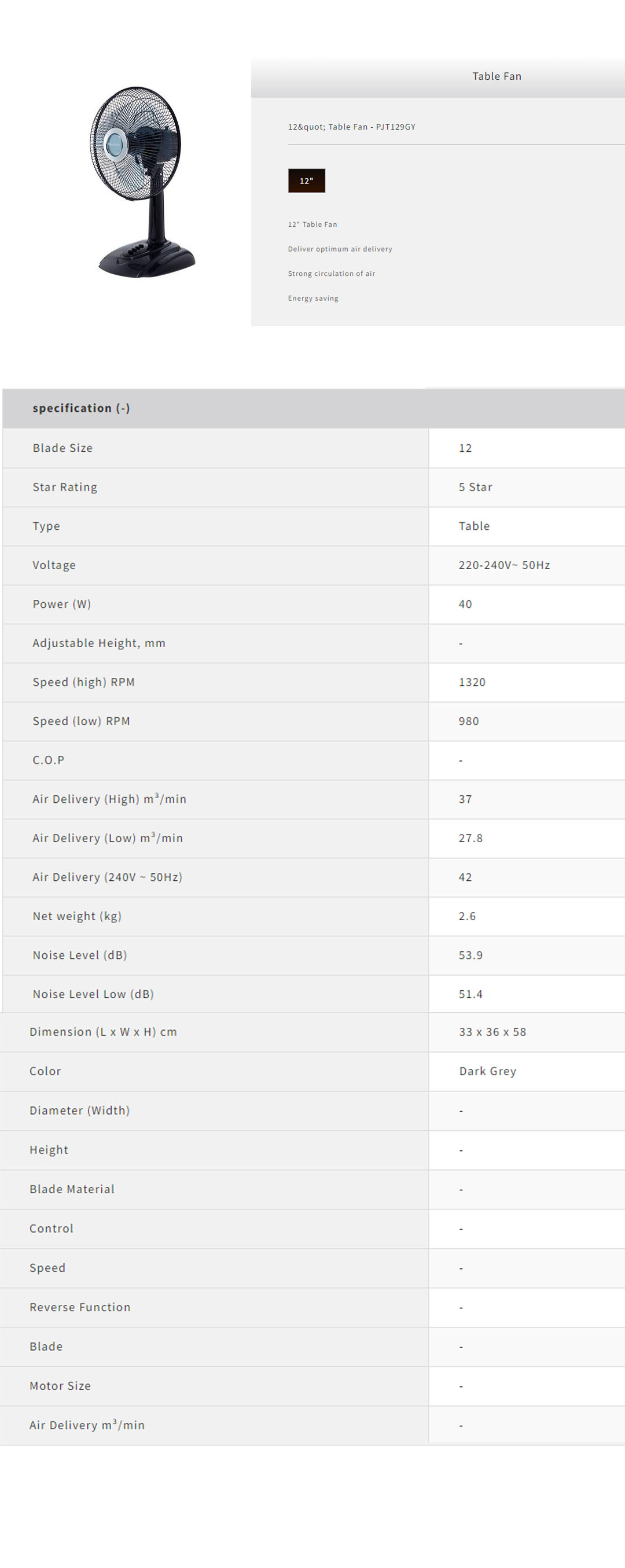Click the Noise Level (dB) value 53.9

pos(470,955)
